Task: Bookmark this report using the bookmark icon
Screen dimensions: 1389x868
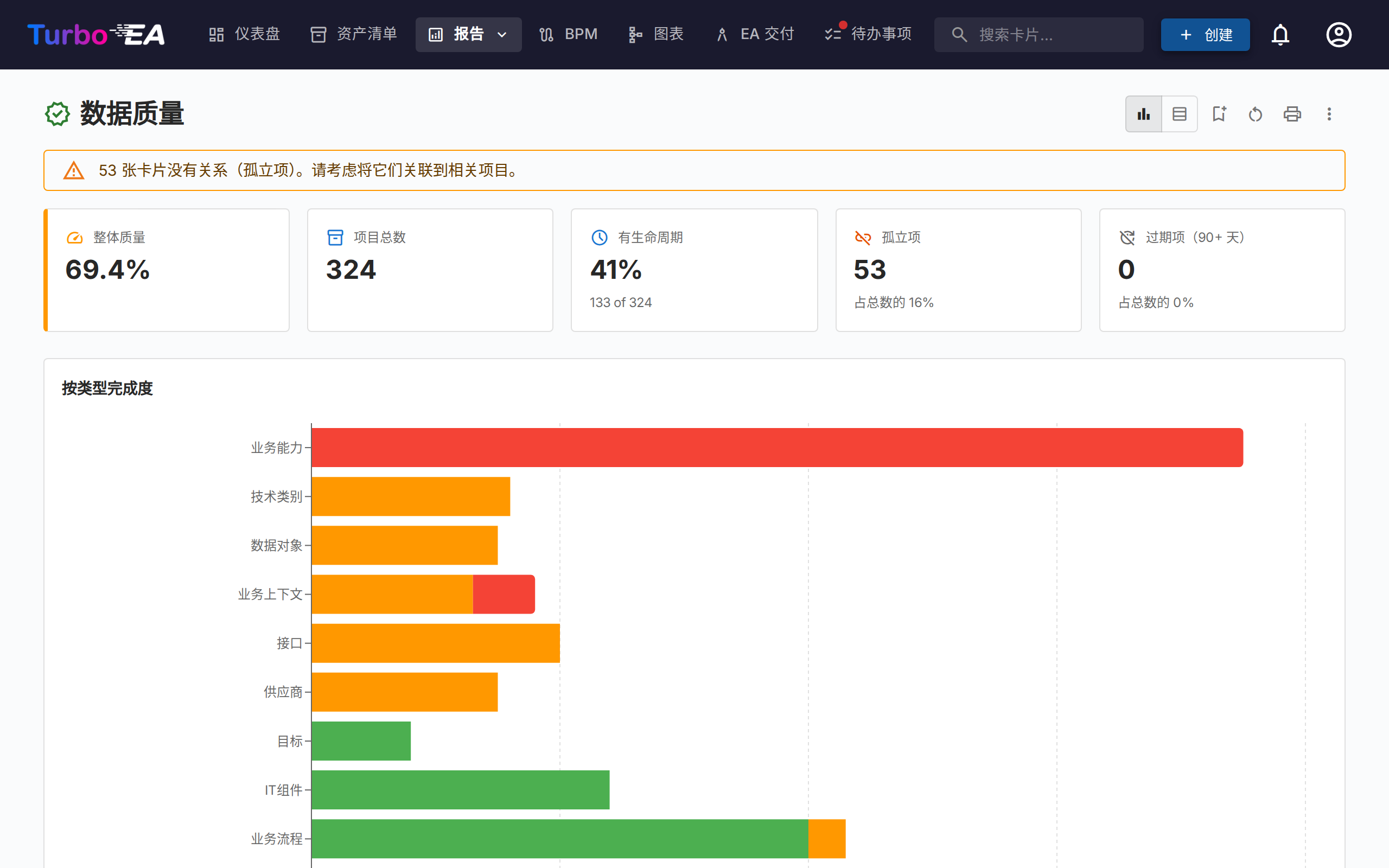Action: pos(1219,114)
